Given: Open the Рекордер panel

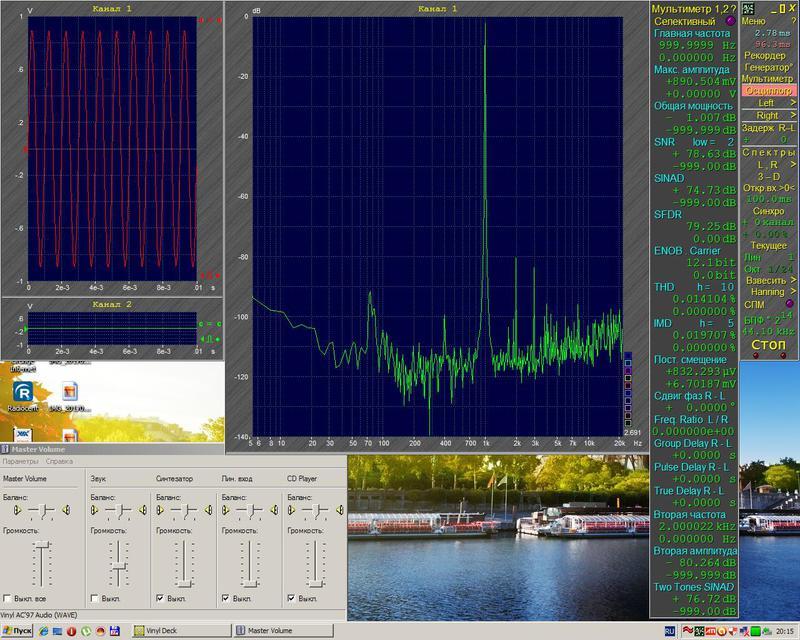Looking at the screenshot, I should click(765, 55).
